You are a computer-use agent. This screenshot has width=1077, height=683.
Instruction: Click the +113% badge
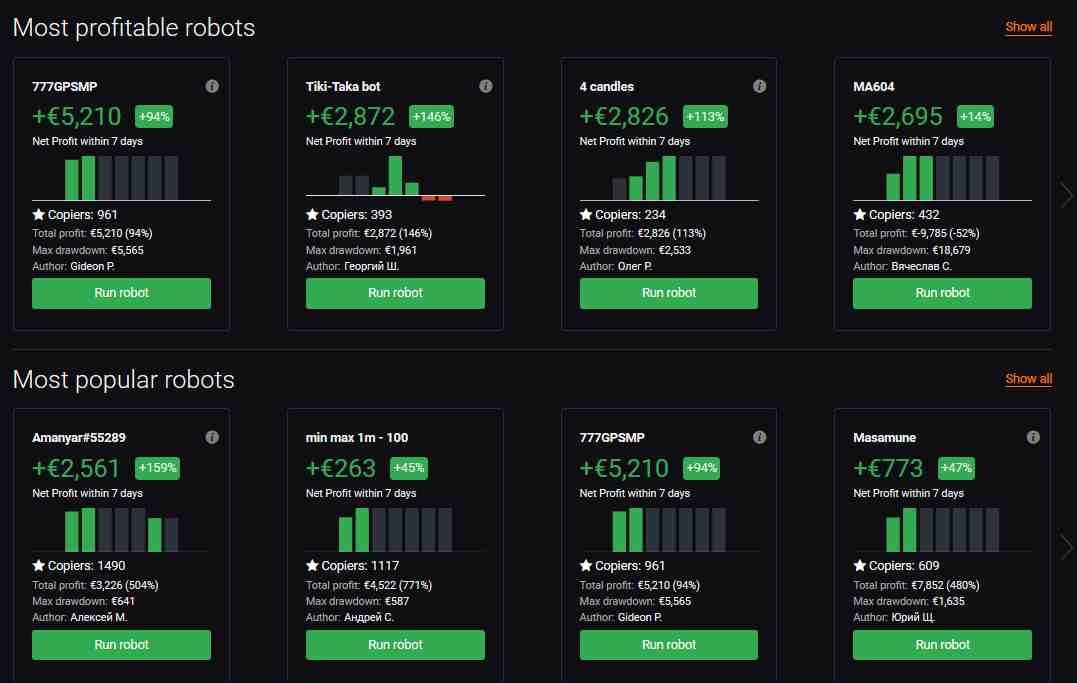click(x=705, y=117)
